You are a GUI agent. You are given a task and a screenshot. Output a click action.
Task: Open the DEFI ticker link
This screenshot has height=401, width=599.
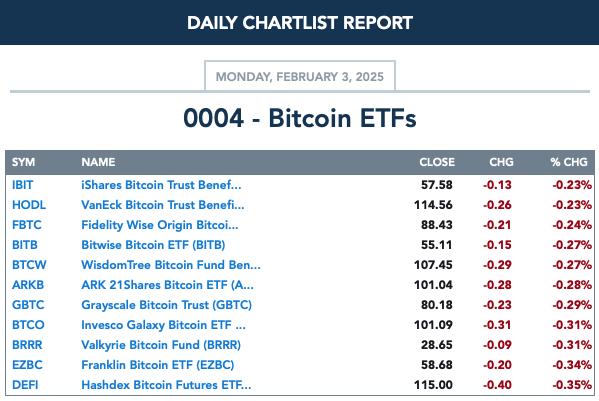[x=25, y=385]
